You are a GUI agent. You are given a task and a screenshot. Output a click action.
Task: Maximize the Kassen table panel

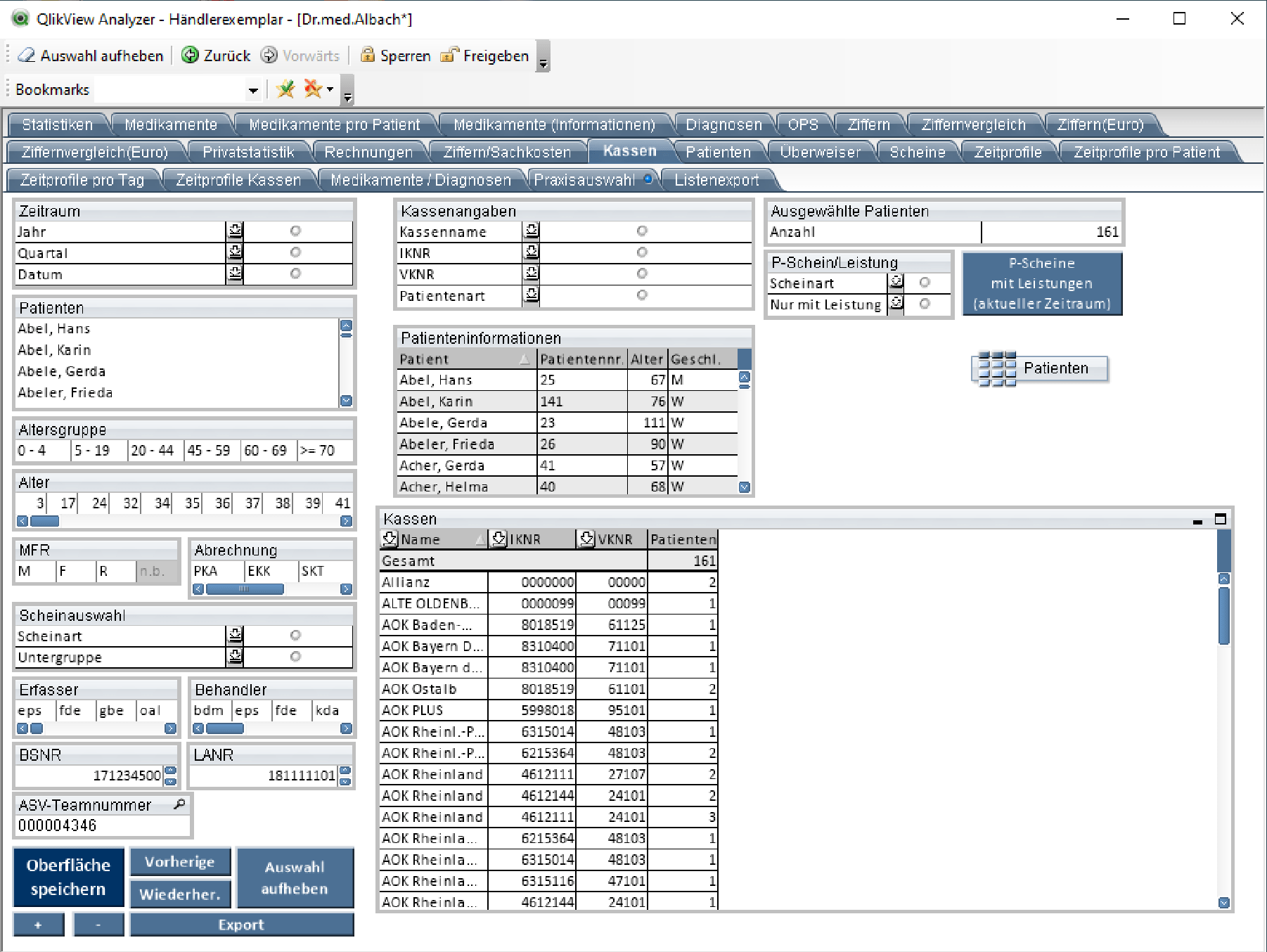tap(1221, 519)
